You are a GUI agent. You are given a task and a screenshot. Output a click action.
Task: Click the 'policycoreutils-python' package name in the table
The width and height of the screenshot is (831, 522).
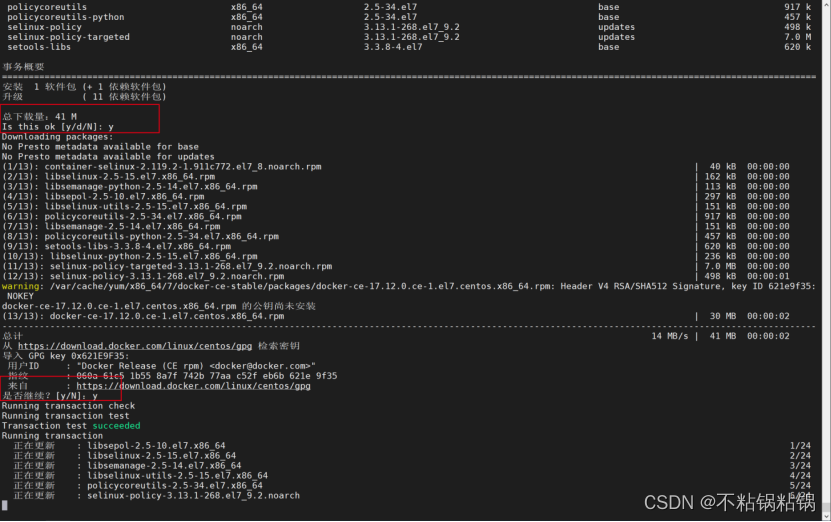tap(66, 17)
